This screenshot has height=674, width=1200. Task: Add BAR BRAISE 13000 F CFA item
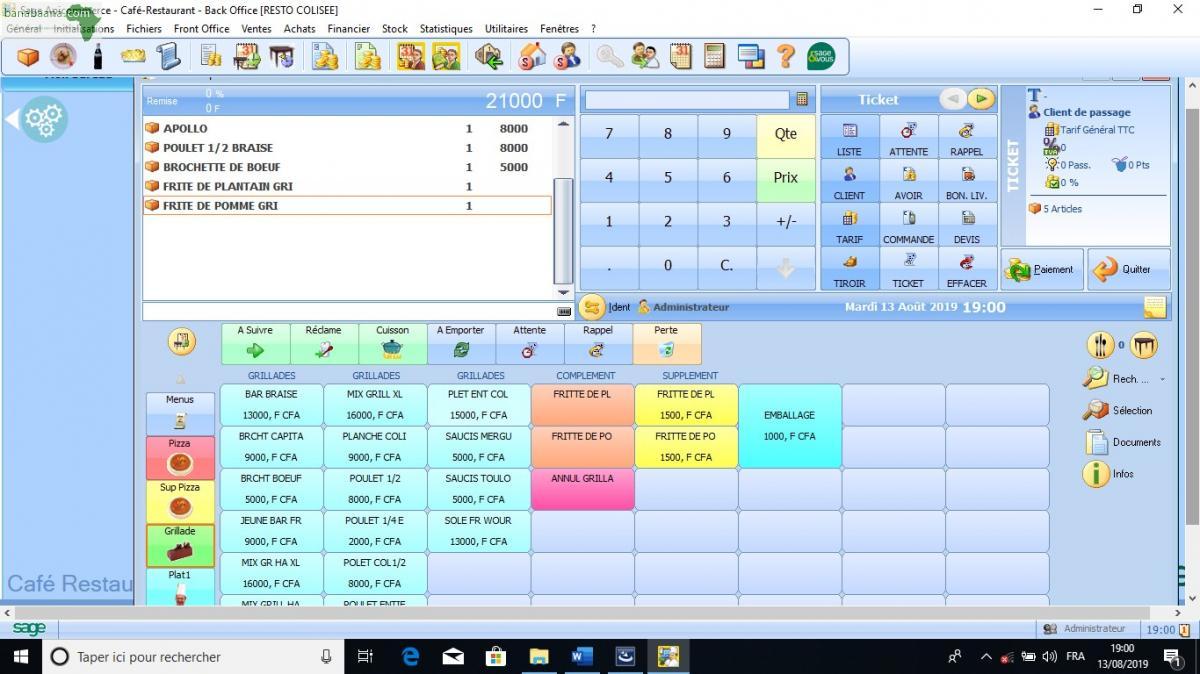(x=271, y=405)
